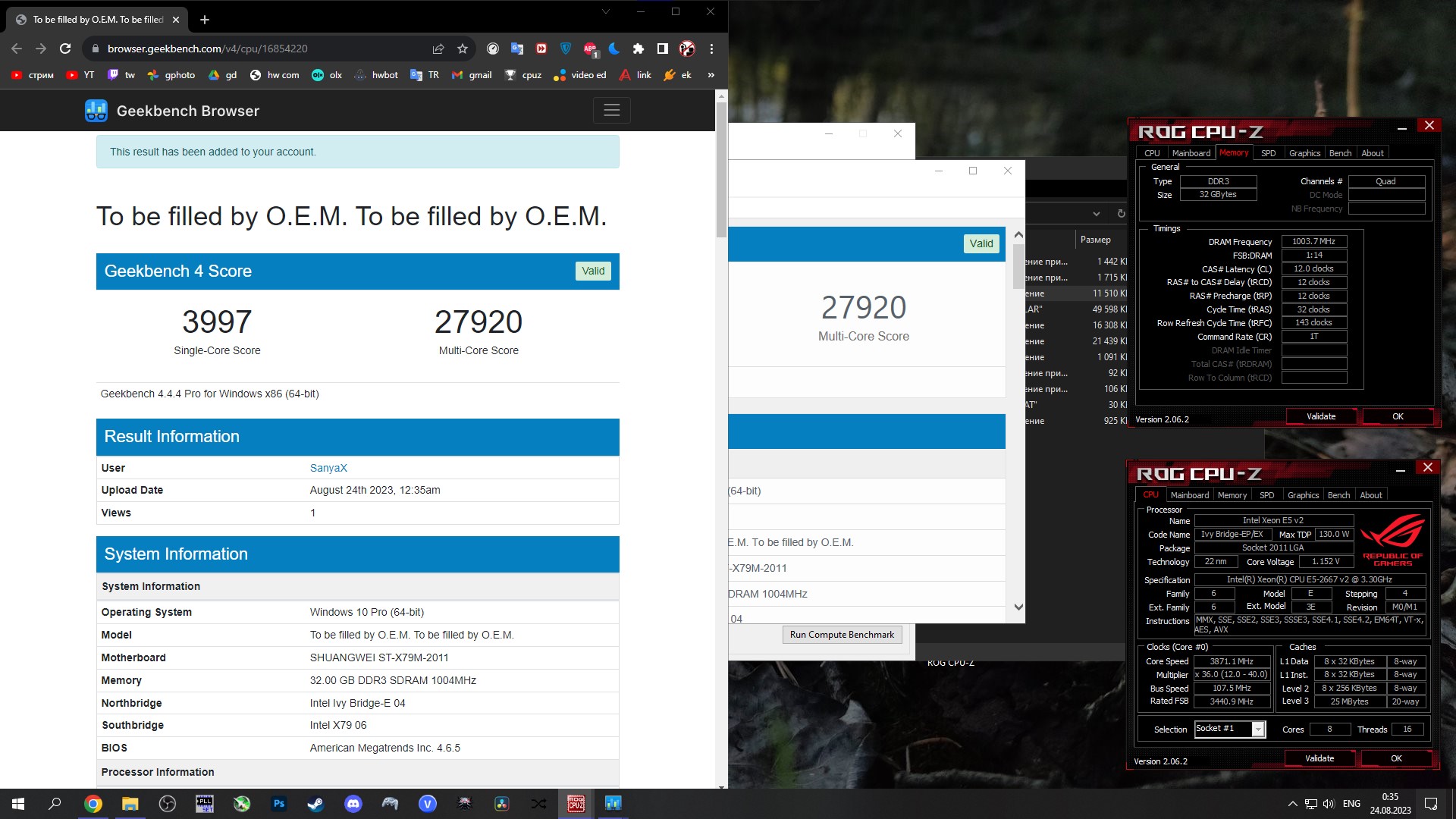Reload the Geekbench page in Chrome
Screen dimensions: 1456x819
click(x=65, y=49)
